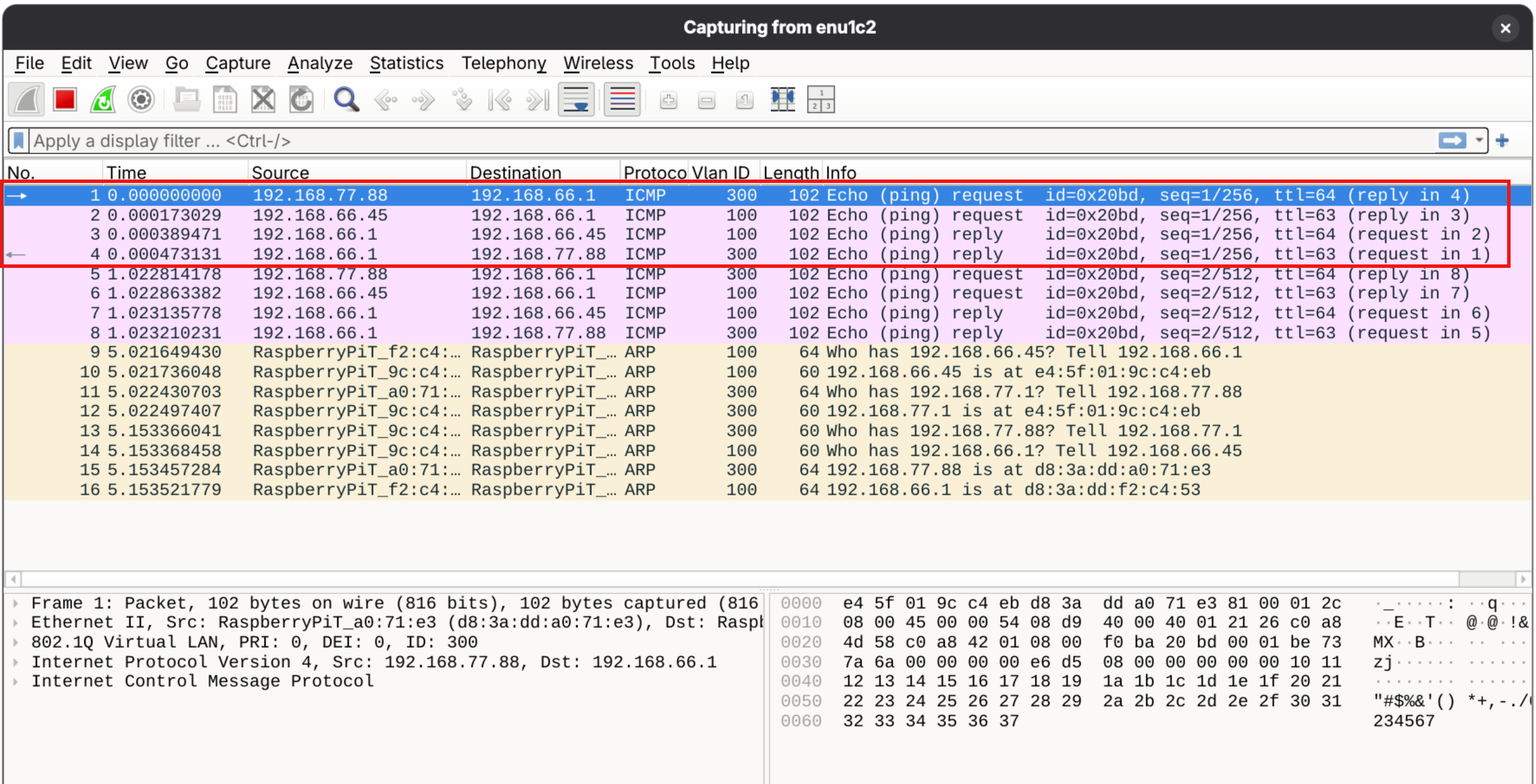Click display filter bookmark icon
This screenshot has width=1536, height=784.
[x=19, y=141]
